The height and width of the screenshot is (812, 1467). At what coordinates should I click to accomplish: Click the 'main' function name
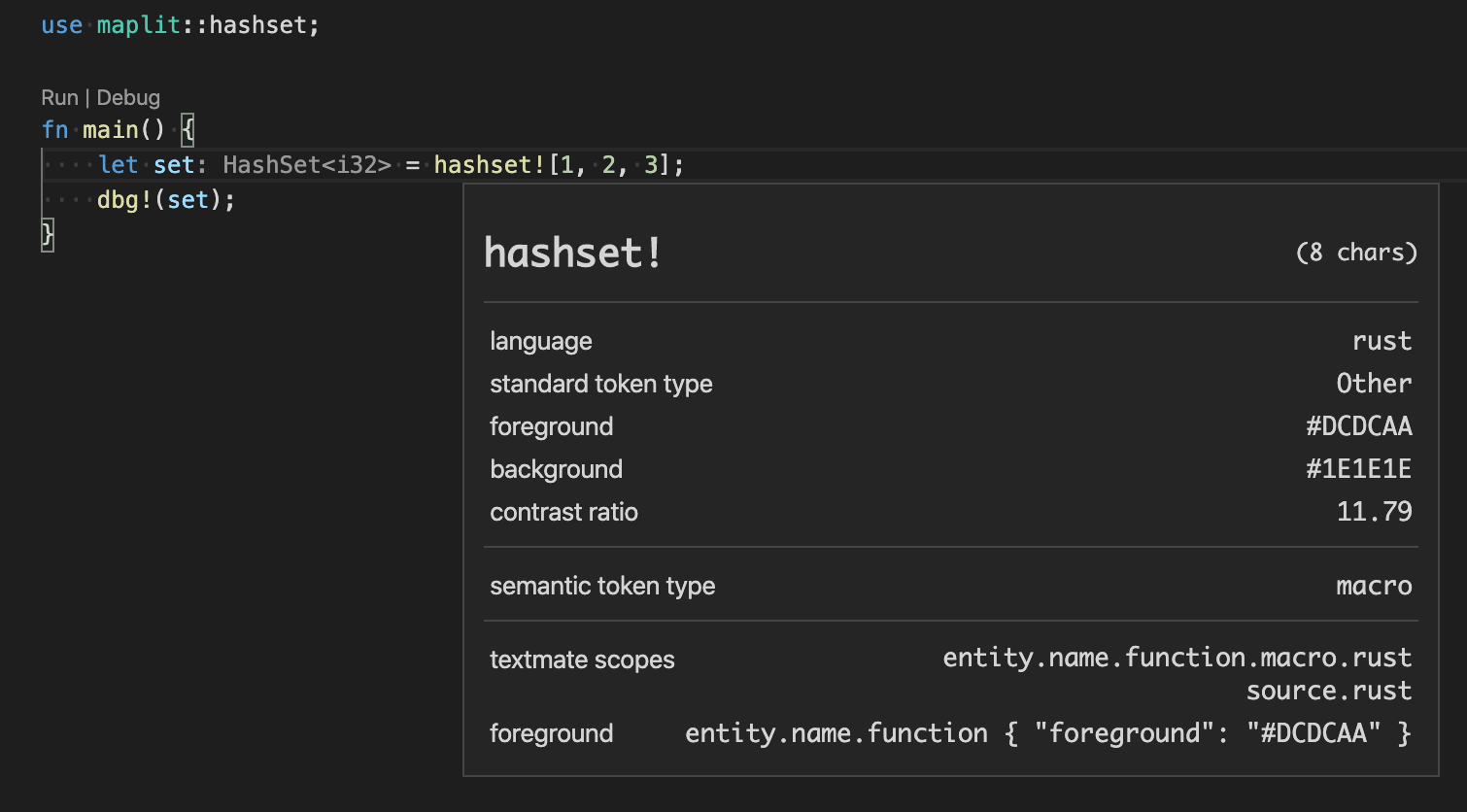(x=110, y=129)
